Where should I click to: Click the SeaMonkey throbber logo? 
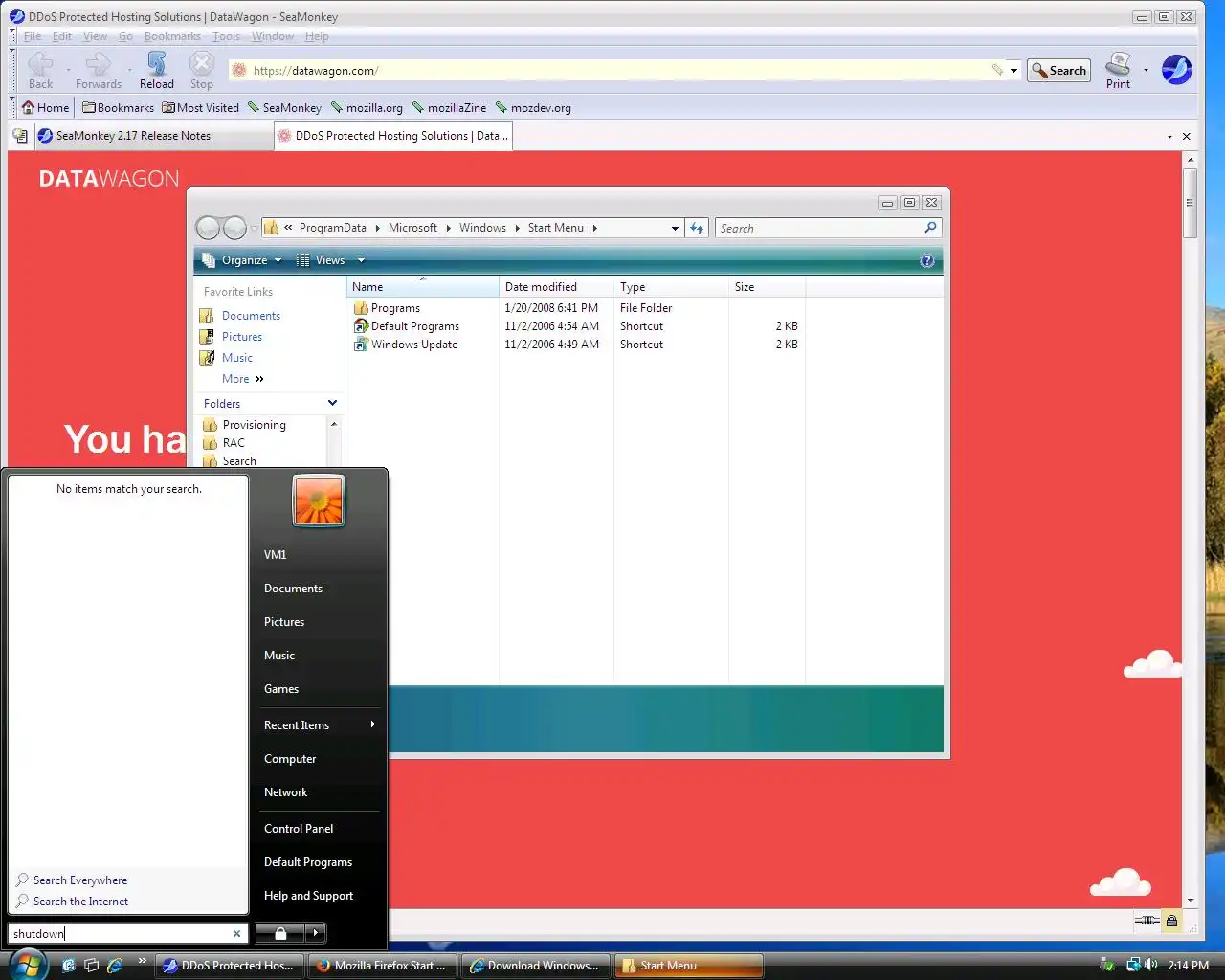[x=1176, y=70]
